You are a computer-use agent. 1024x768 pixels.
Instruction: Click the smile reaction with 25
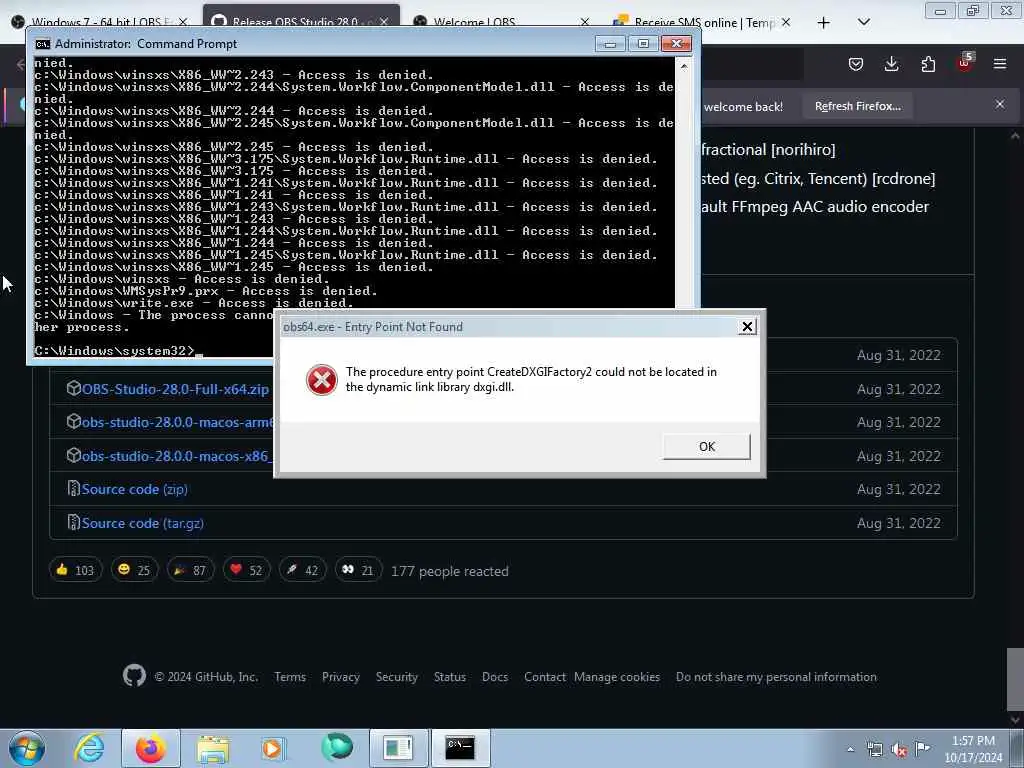134,570
